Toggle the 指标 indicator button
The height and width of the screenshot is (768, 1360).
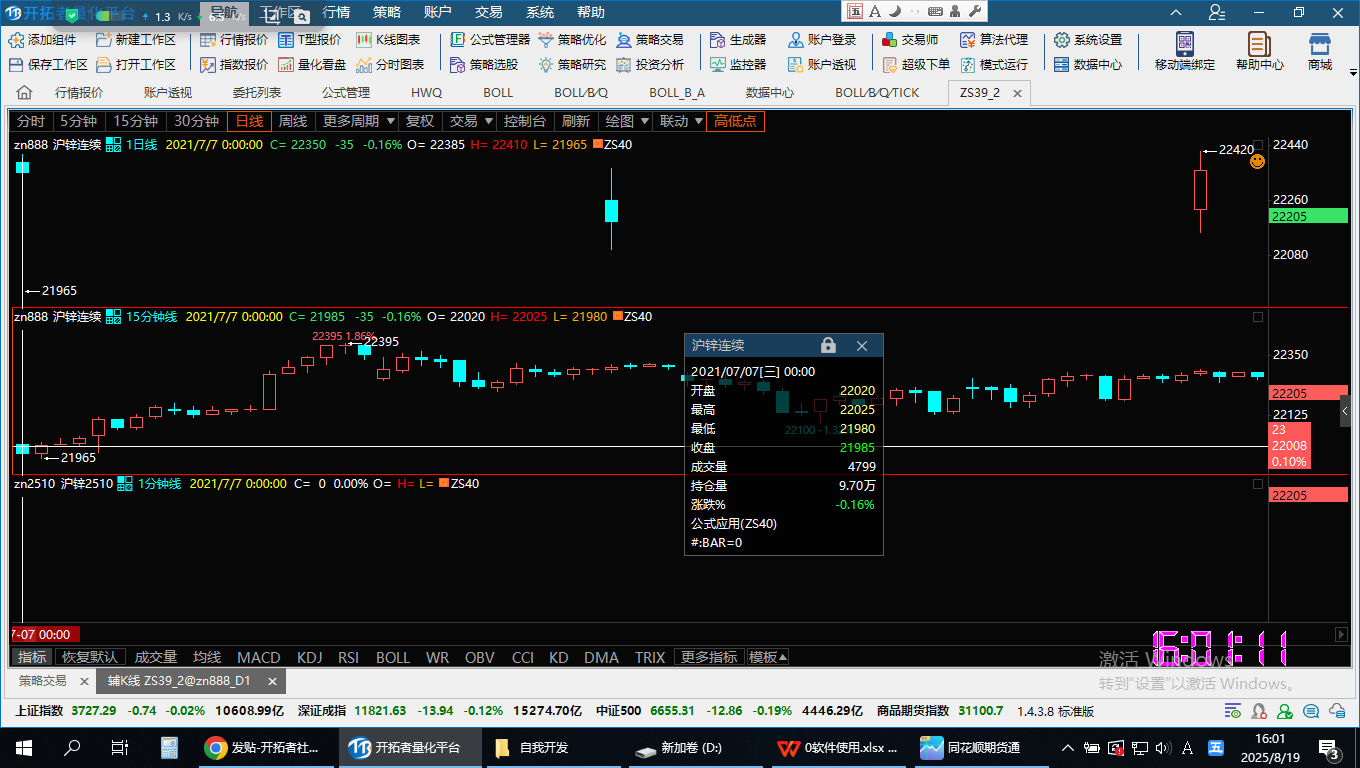point(32,657)
